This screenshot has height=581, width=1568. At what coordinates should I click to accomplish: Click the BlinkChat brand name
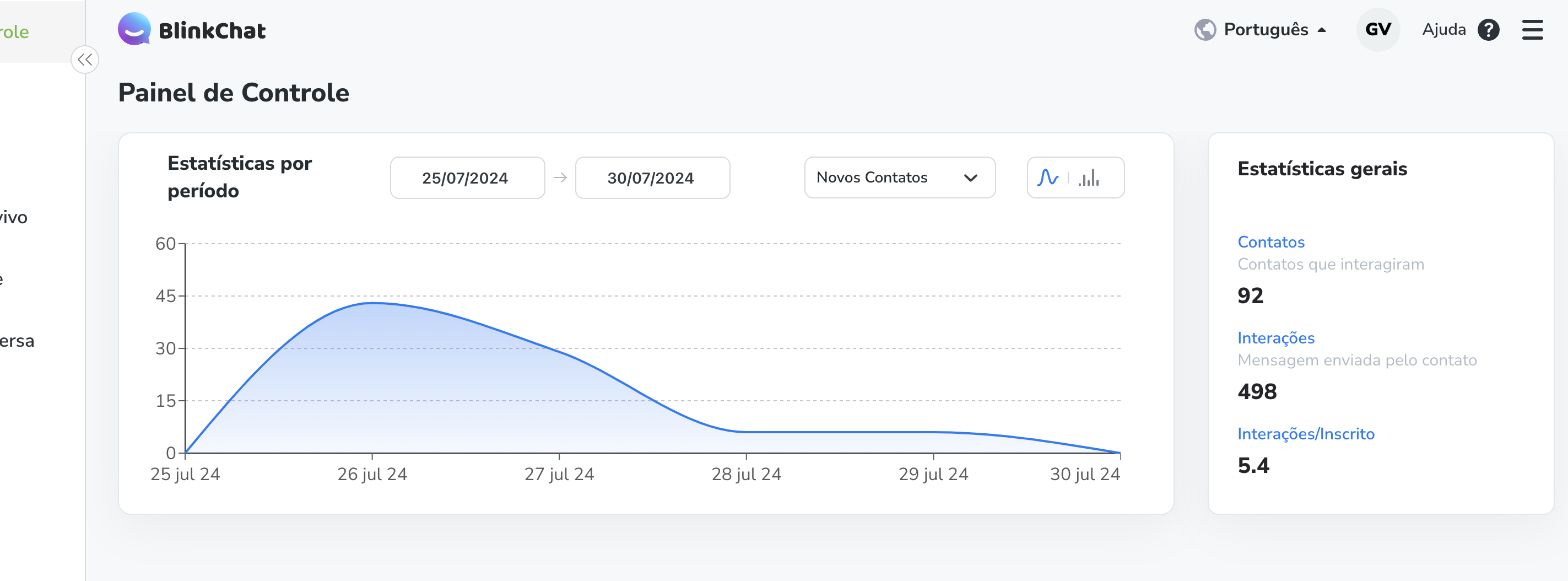[x=212, y=30]
